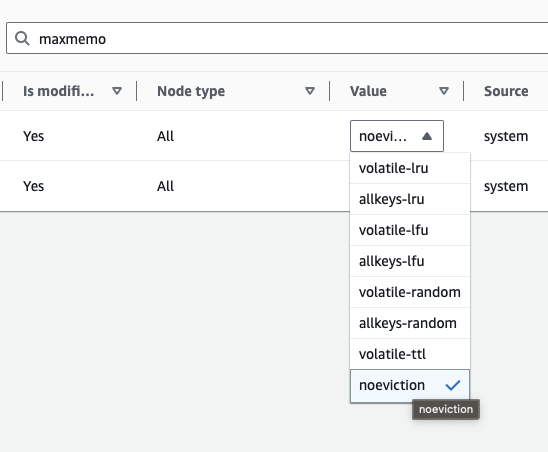Select the checked noeviction option
Screen dimensions: 548x452
(410, 386)
